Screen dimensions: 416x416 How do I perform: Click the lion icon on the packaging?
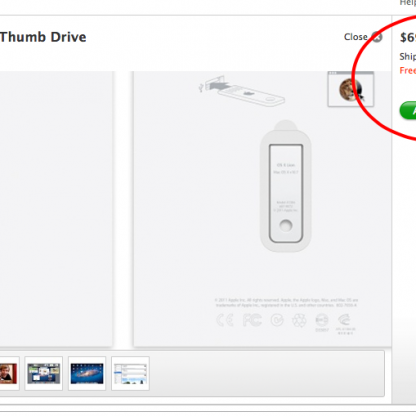click(351, 89)
